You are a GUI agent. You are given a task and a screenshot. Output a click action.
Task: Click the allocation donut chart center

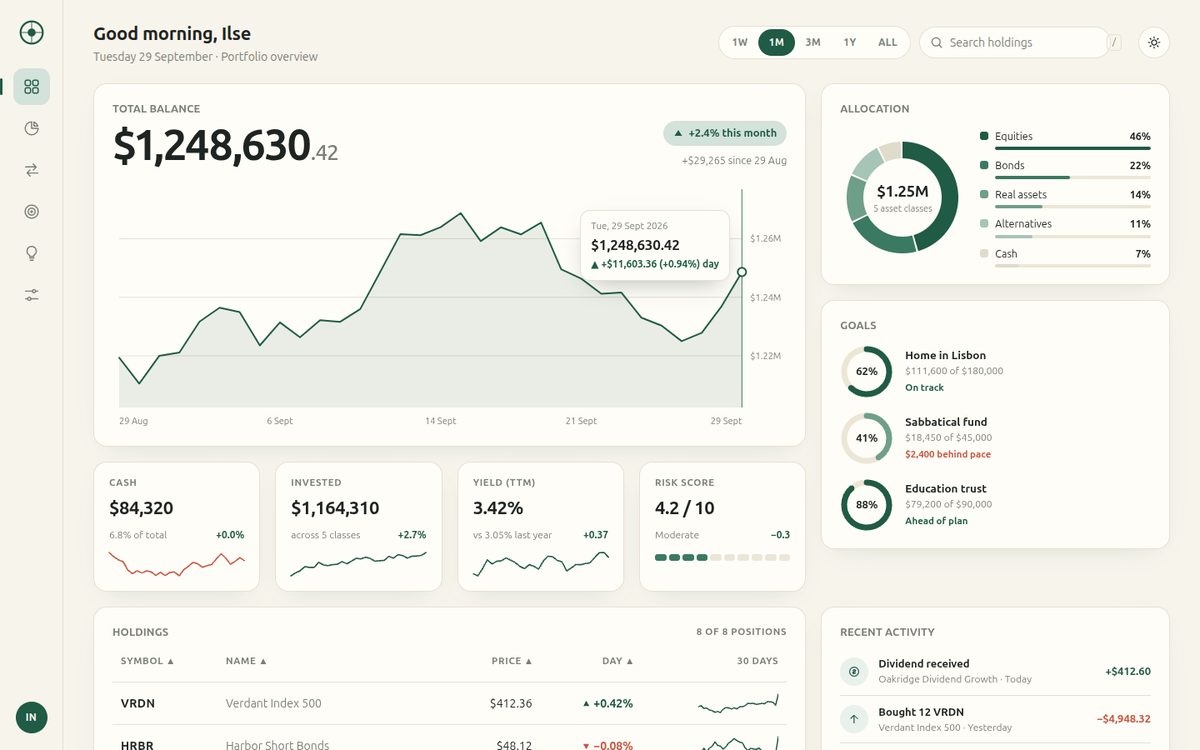(902, 197)
